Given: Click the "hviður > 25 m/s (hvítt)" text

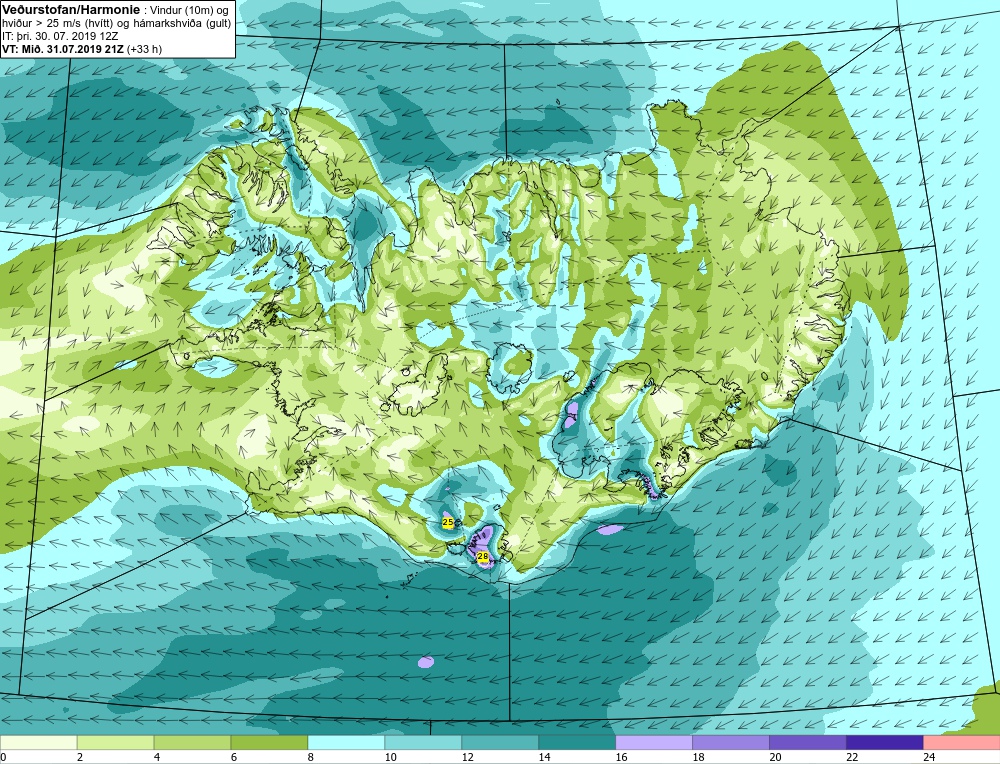Looking at the screenshot, I should tap(57, 24).
